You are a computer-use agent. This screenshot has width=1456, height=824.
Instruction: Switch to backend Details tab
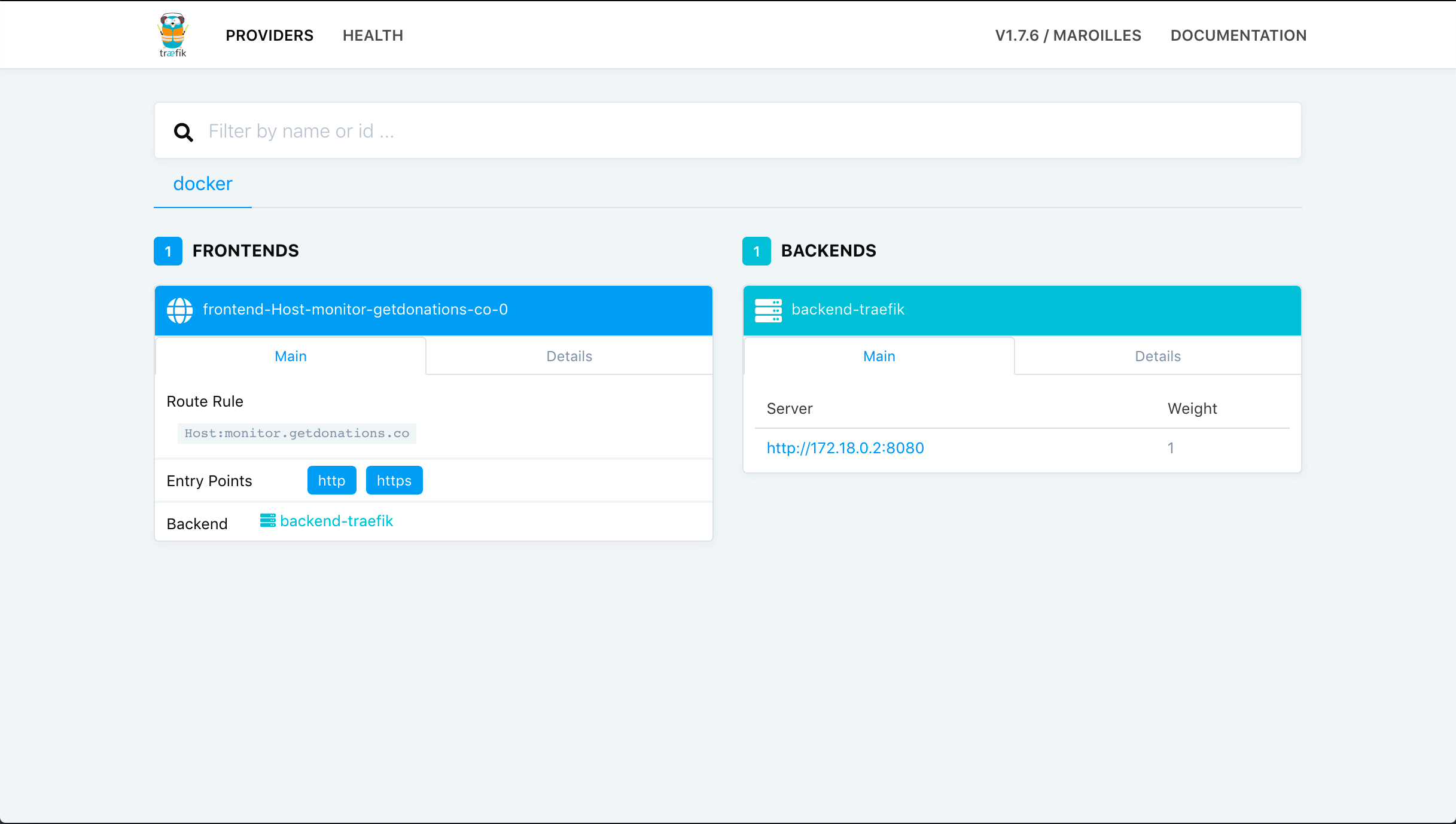[x=1158, y=356]
